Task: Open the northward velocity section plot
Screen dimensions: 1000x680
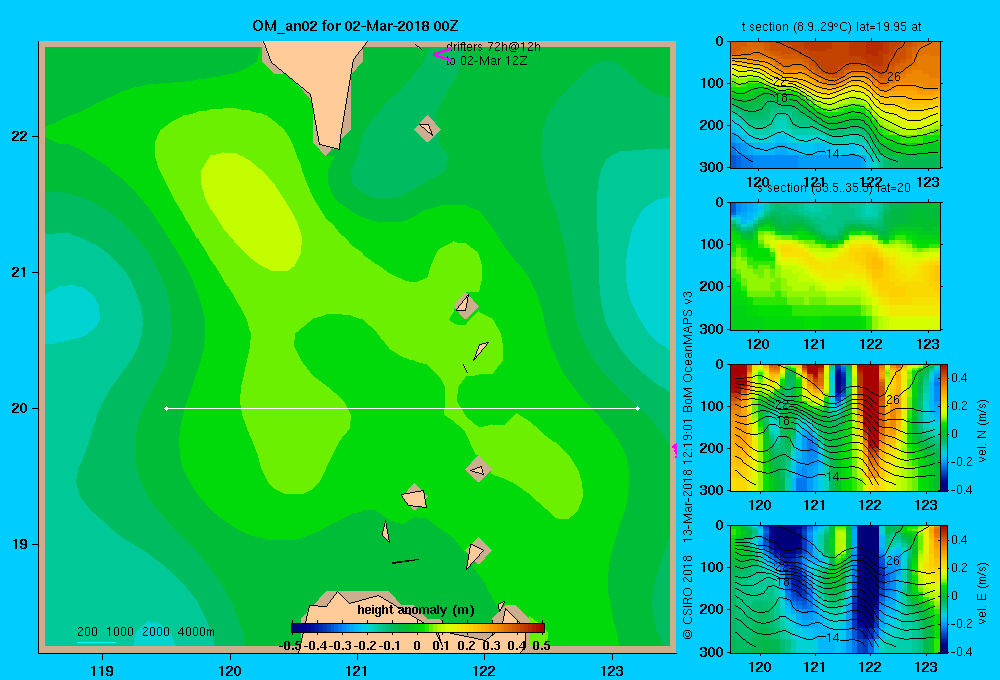Action: pos(835,427)
